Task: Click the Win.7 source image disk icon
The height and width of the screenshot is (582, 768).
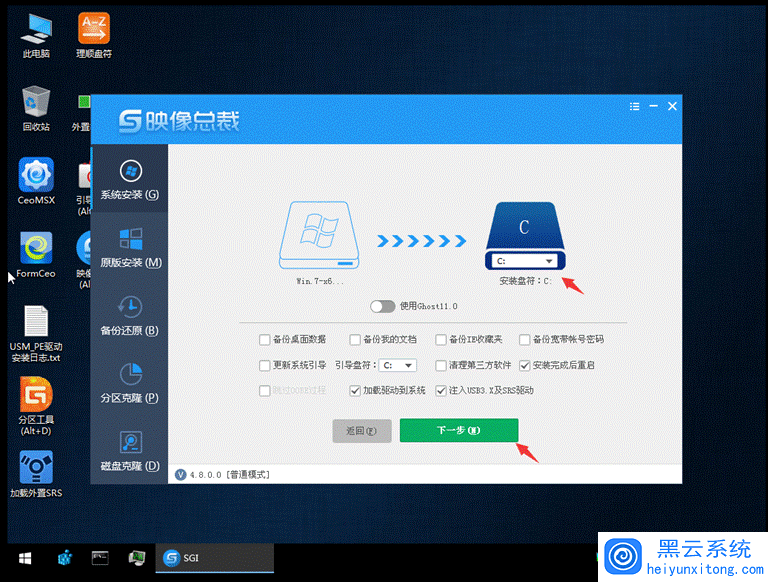Action: 318,235
